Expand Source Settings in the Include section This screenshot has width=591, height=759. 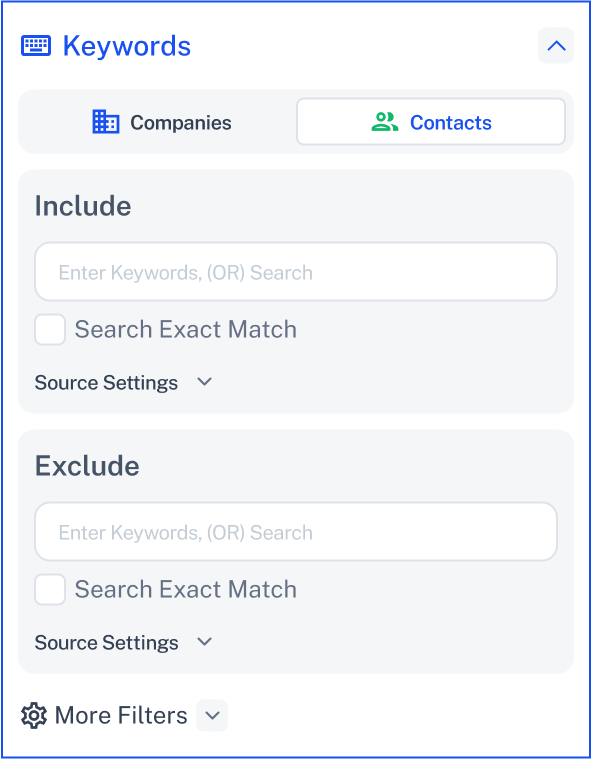coord(123,383)
